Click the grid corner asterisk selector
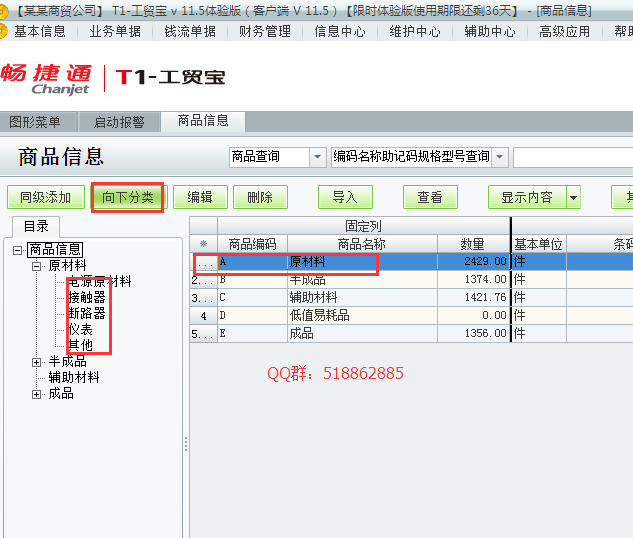633x538 pixels. point(203,244)
